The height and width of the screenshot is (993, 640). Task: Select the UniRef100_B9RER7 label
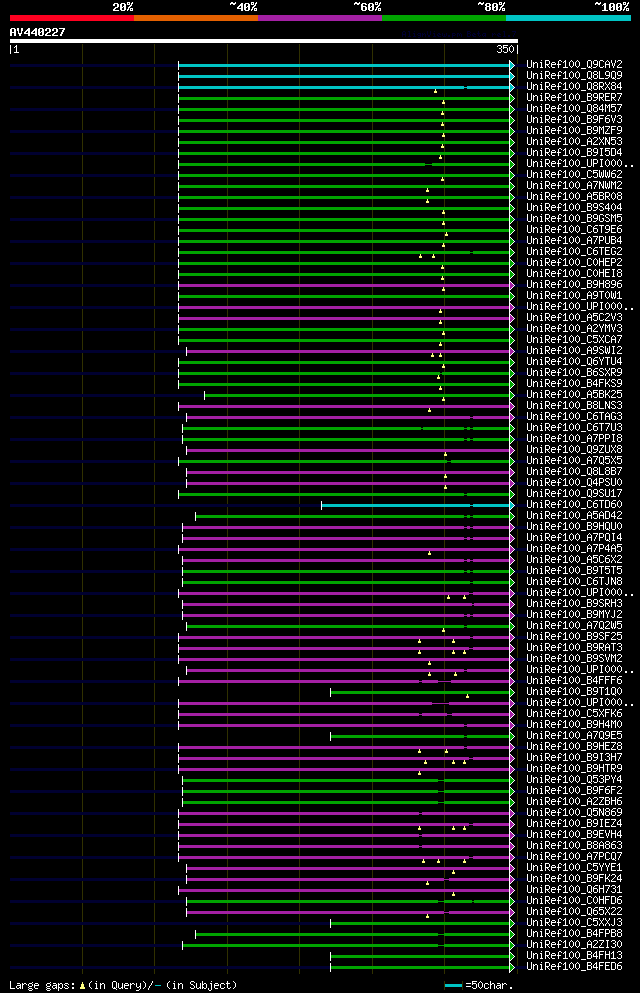pyautogui.click(x=574, y=98)
